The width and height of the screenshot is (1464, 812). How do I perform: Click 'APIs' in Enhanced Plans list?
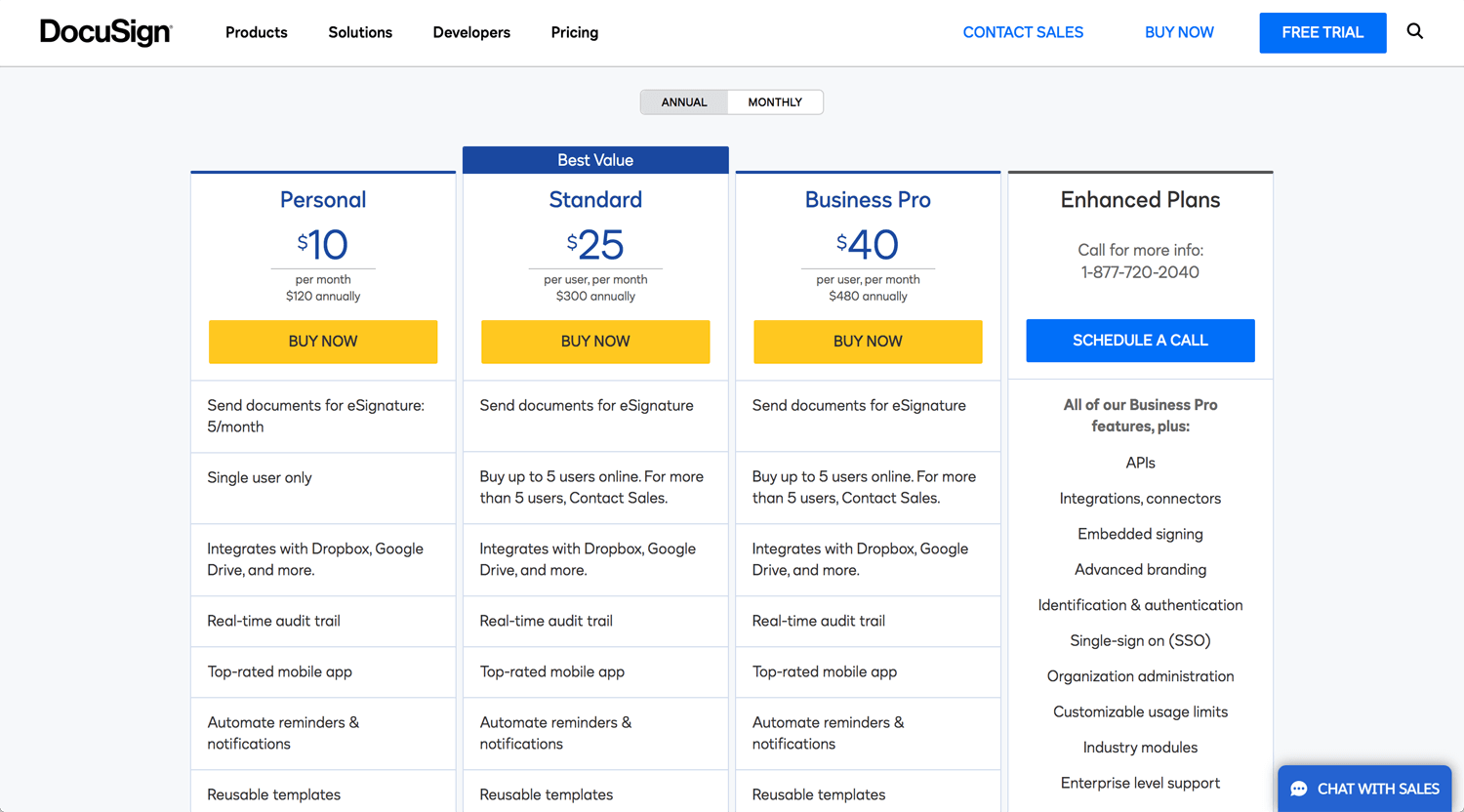click(x=1140, y=463)
